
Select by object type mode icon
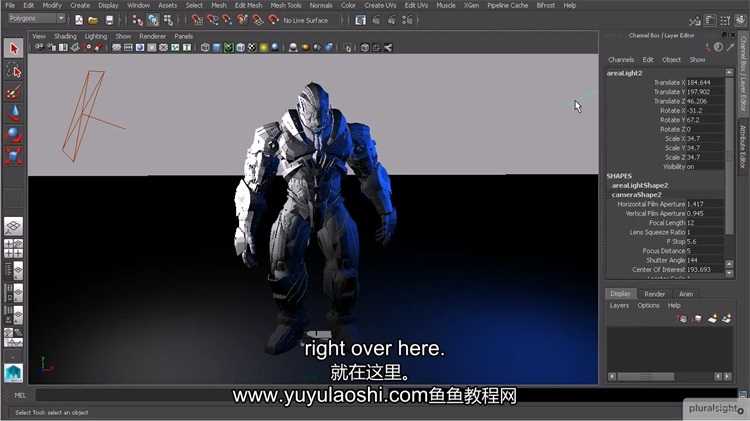(x=153, y=20)
